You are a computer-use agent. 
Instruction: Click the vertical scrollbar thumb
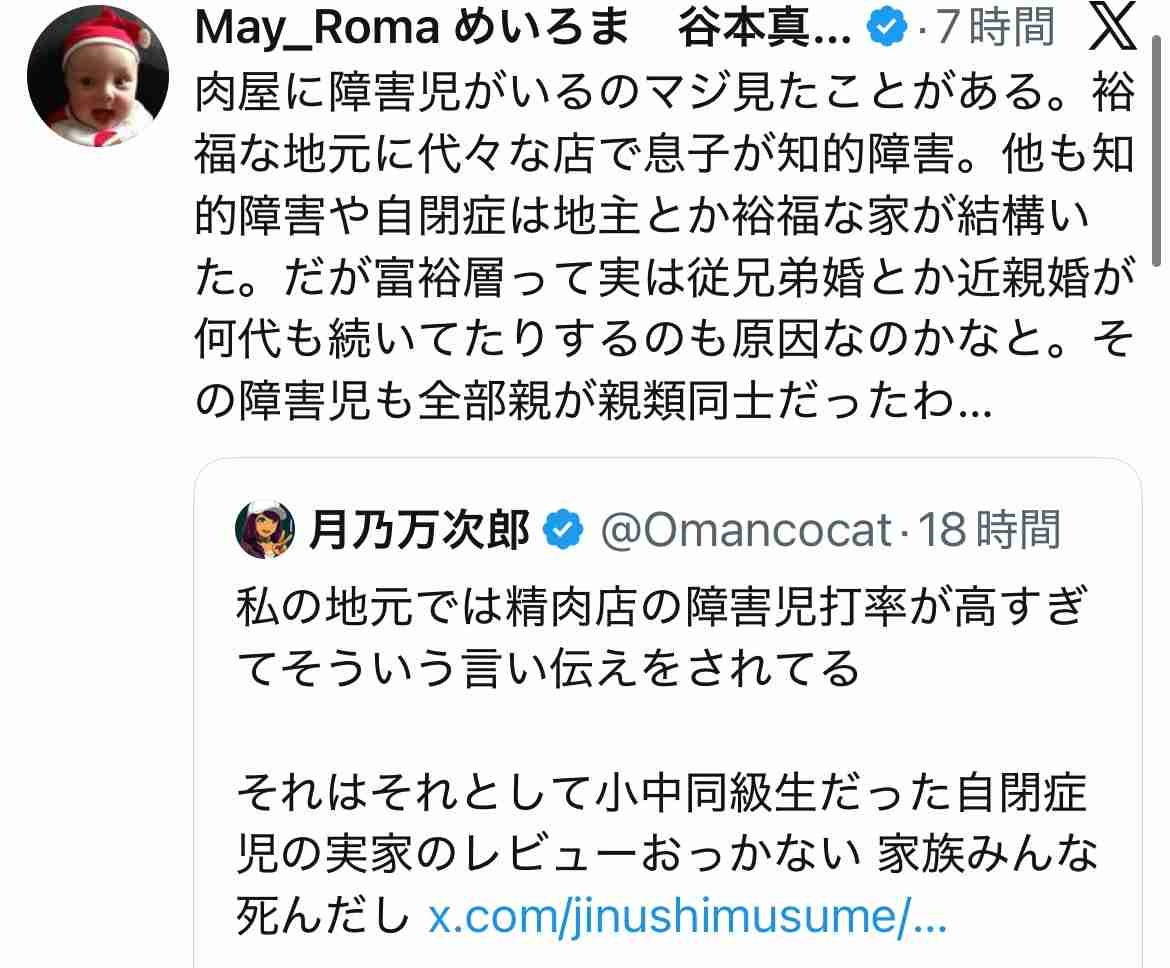click(1157, 149)
